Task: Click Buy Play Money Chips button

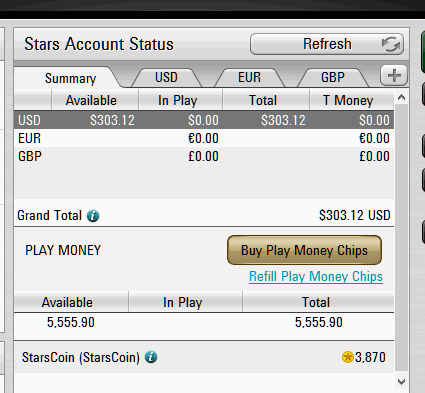Action: (304, 250)
